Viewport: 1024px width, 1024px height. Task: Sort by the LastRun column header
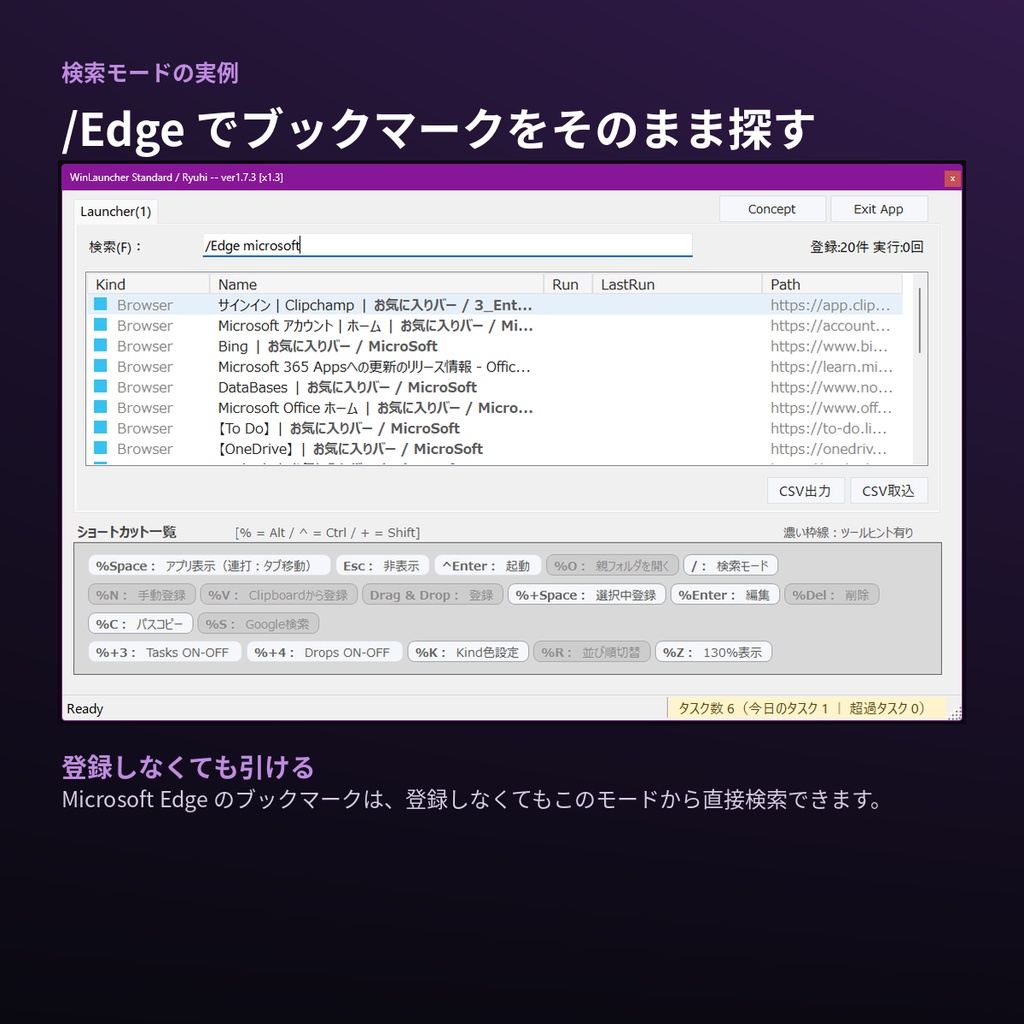677,284
